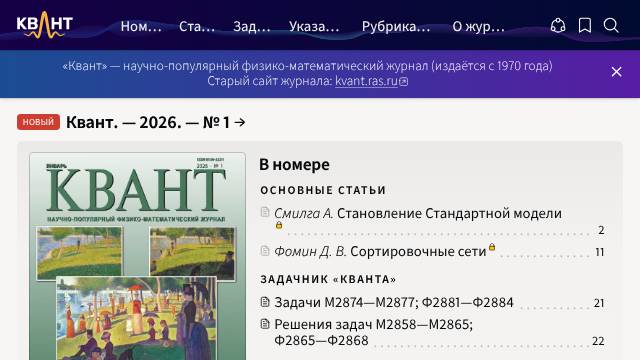
Task: Click document icon beside Решения задач
Action: (265, 324)
